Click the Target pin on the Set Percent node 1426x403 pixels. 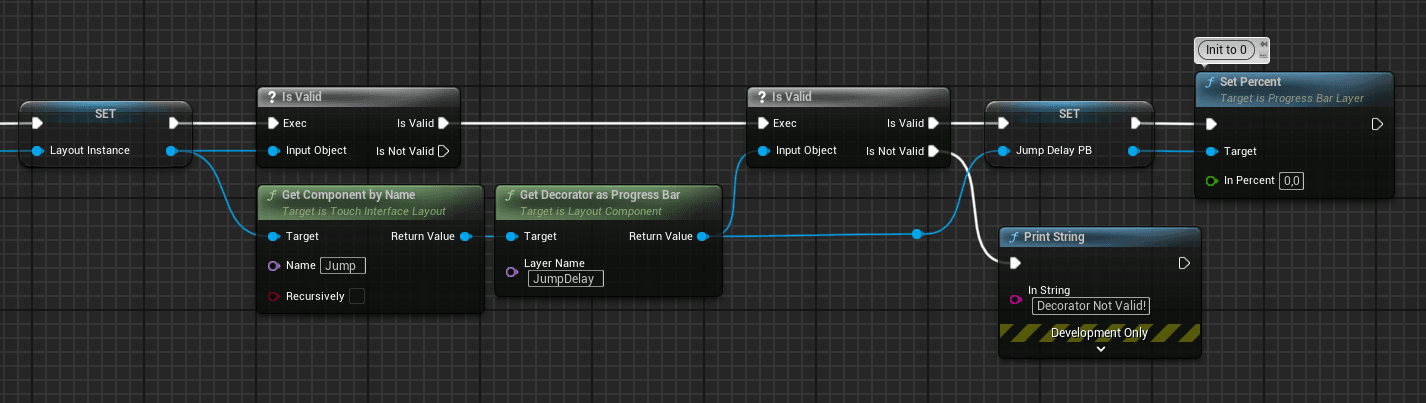tap(1212, 152)
